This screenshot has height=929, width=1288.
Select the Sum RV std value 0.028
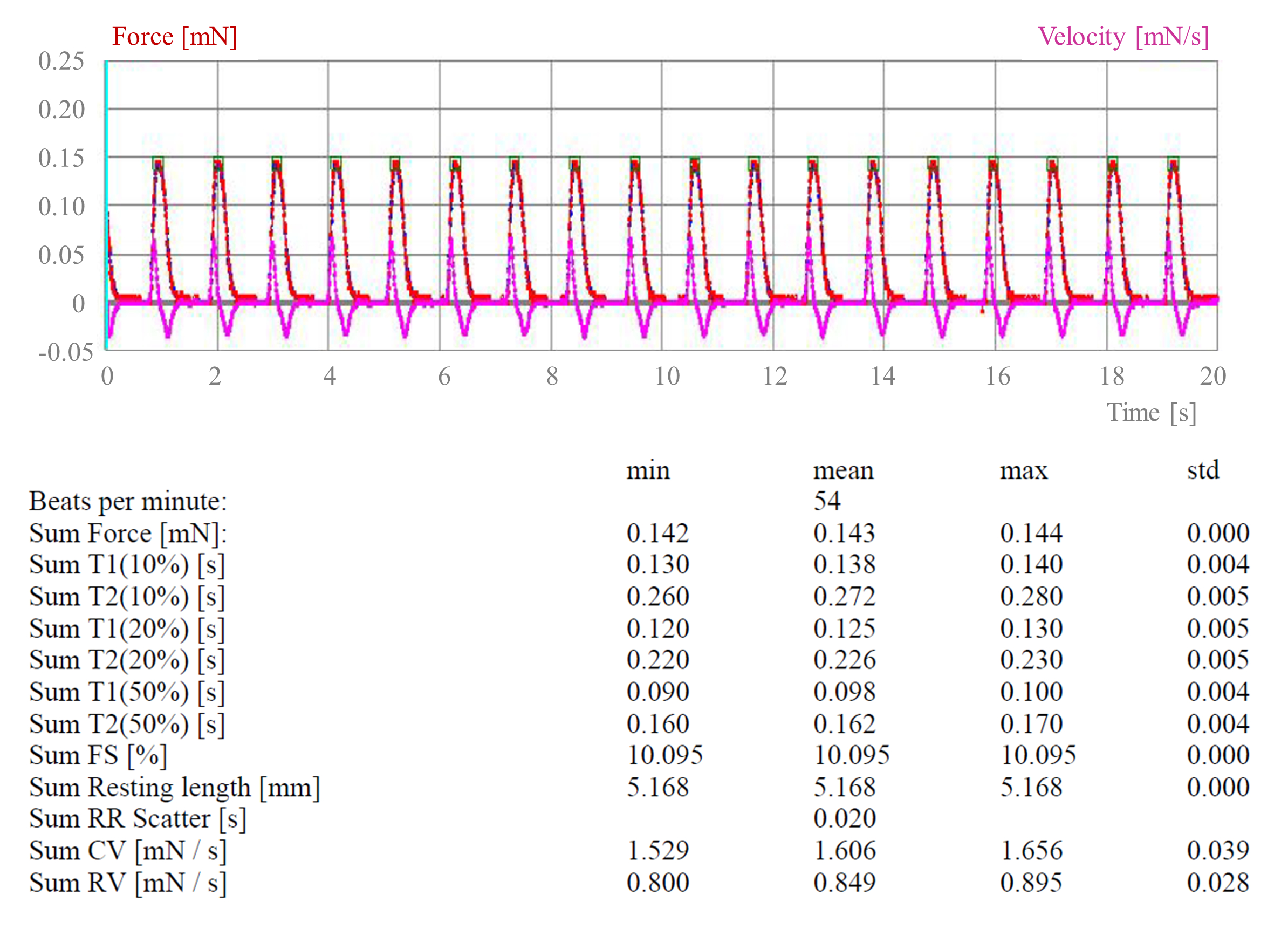[1217, 883]
